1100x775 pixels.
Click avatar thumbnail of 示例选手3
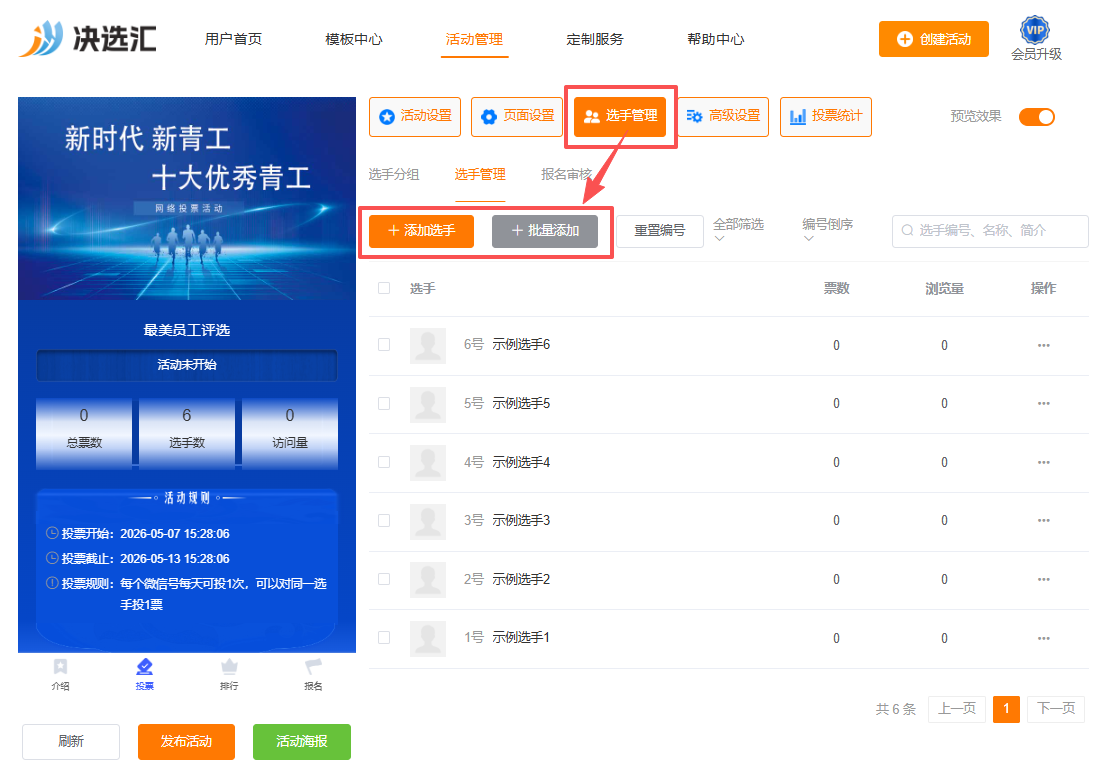pos(428,522)
